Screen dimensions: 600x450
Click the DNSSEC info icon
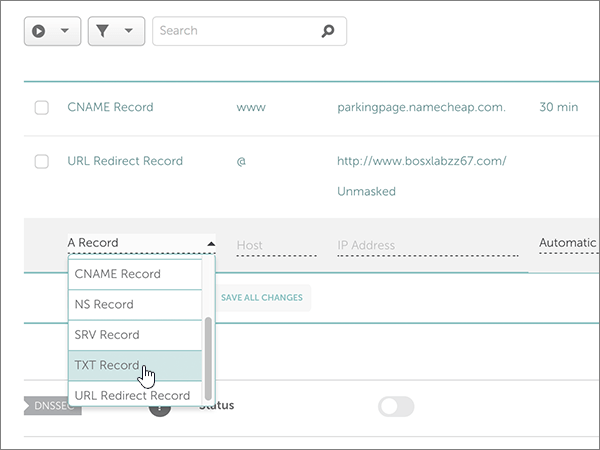(x=159, y=406)
